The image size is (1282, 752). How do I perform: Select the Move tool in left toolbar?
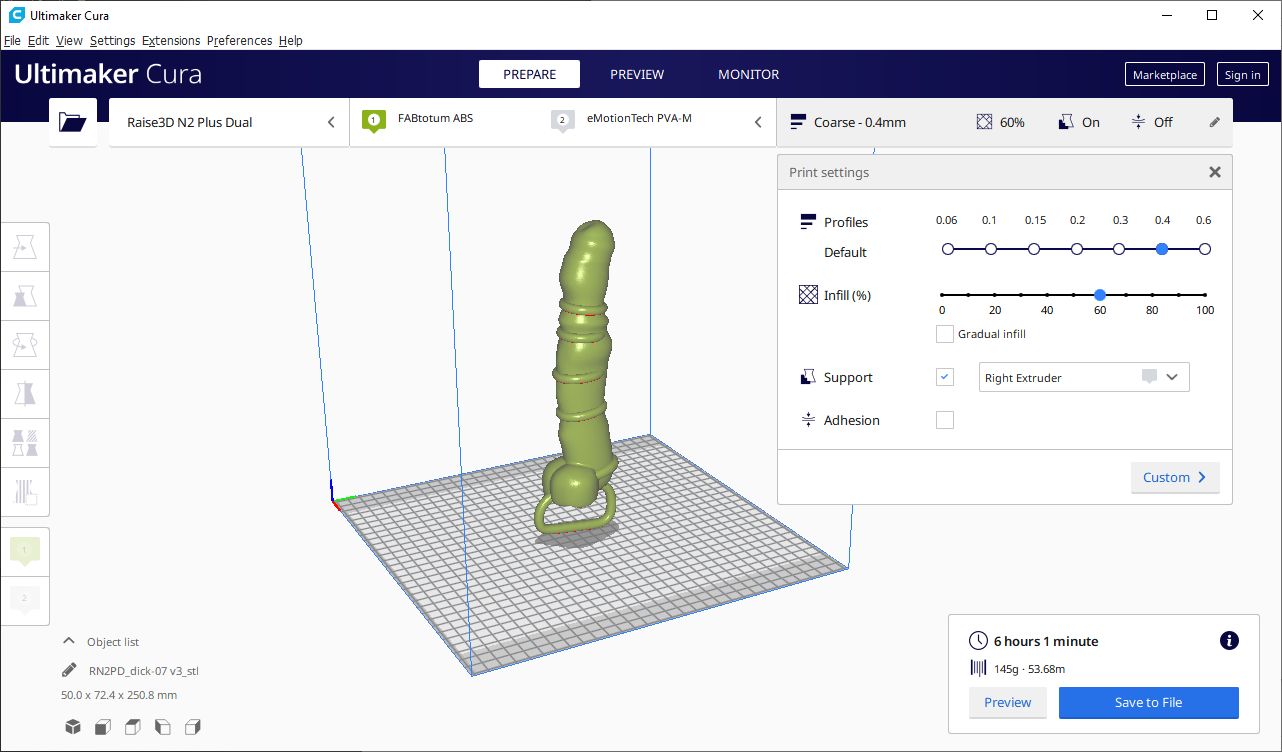click(x=26, y=247)
